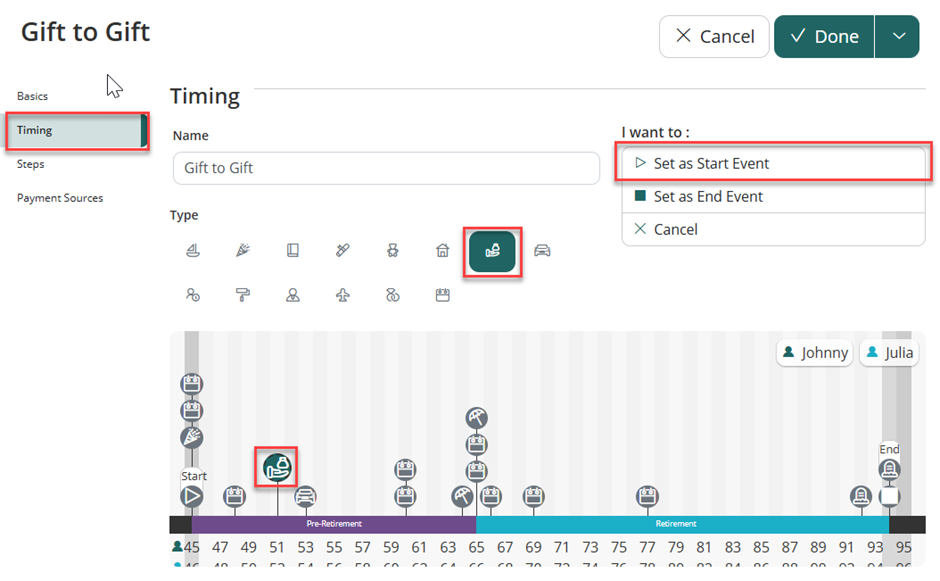Expand the Done button dropdown arrow
Image resolution: width=940 pixels, height=581 pixels.
(898, 36)
